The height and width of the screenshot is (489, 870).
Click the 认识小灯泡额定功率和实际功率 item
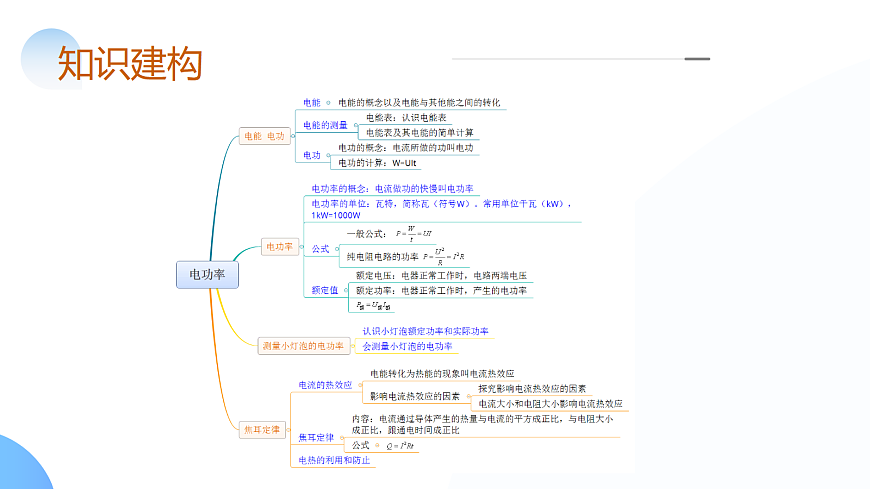click(x=425, y=331)
